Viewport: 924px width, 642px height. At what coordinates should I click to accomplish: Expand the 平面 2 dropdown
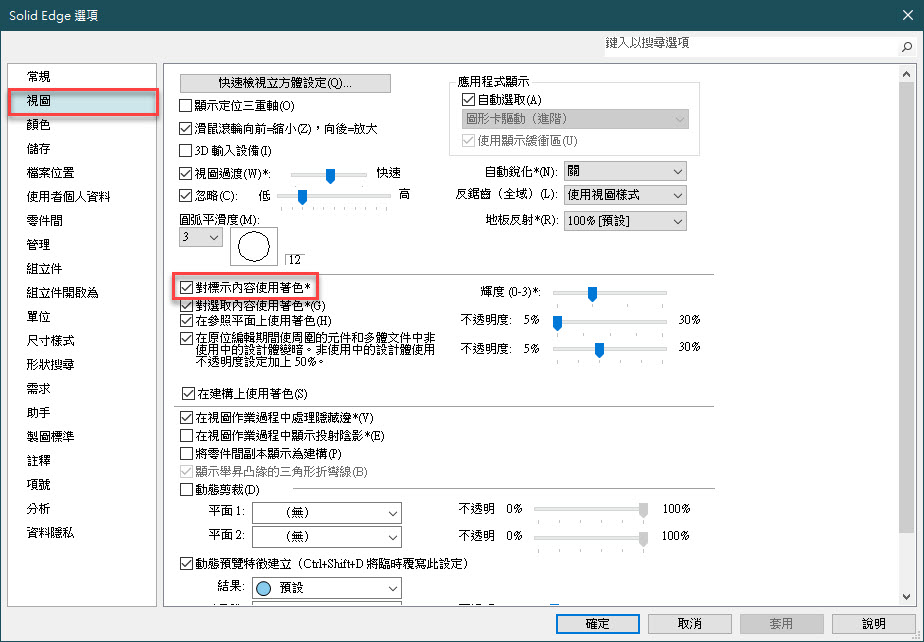[327, 537]
